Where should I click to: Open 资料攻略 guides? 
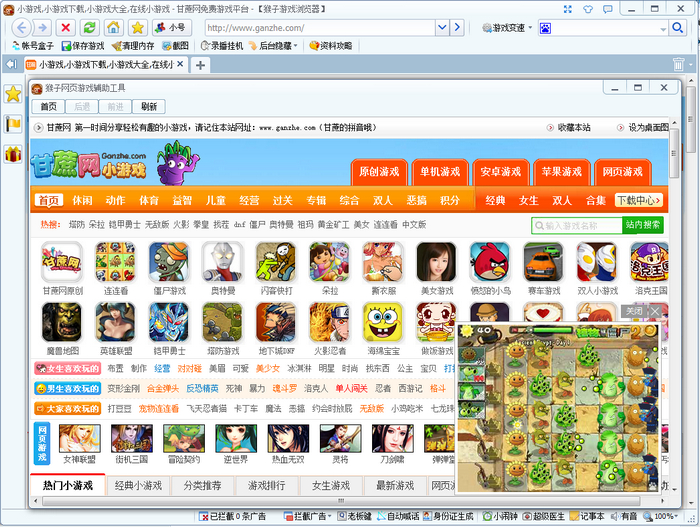pyautogui.click(x=331, y=46)
